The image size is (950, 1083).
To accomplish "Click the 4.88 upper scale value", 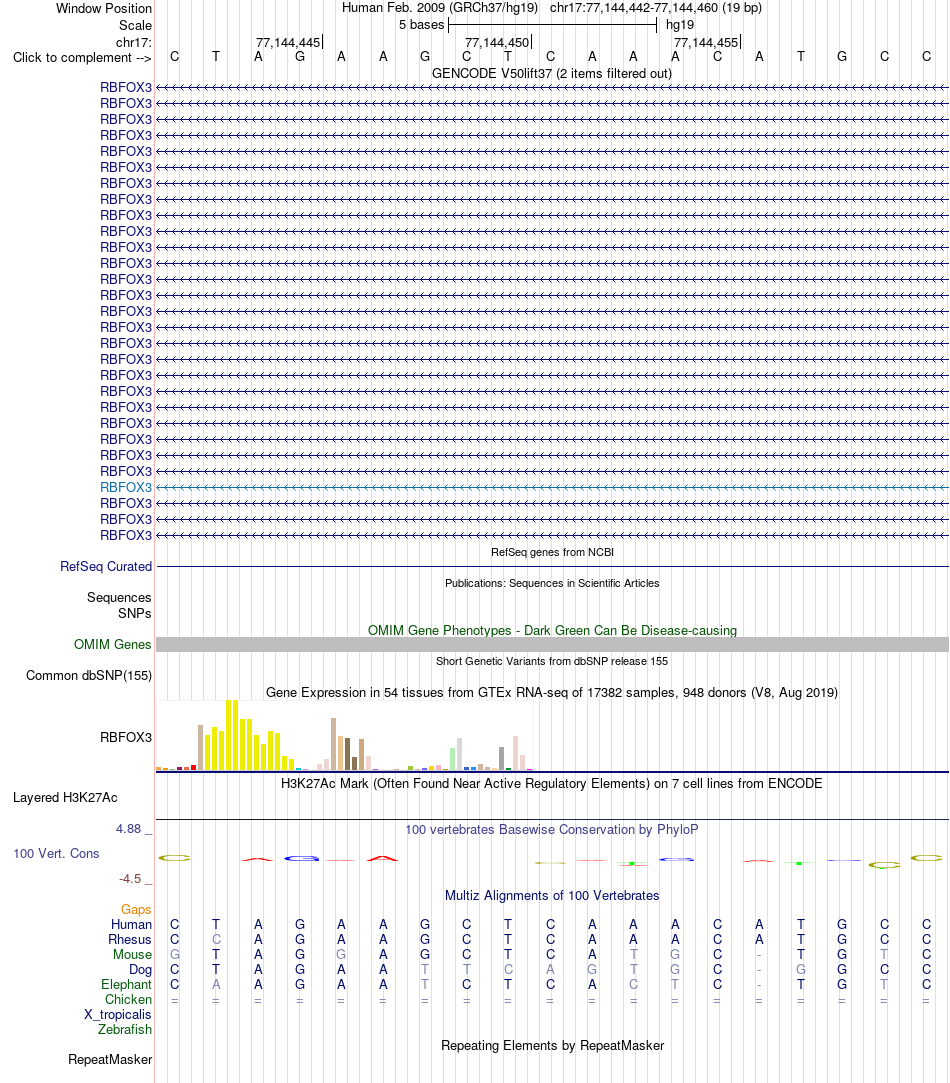I will 129,829.
